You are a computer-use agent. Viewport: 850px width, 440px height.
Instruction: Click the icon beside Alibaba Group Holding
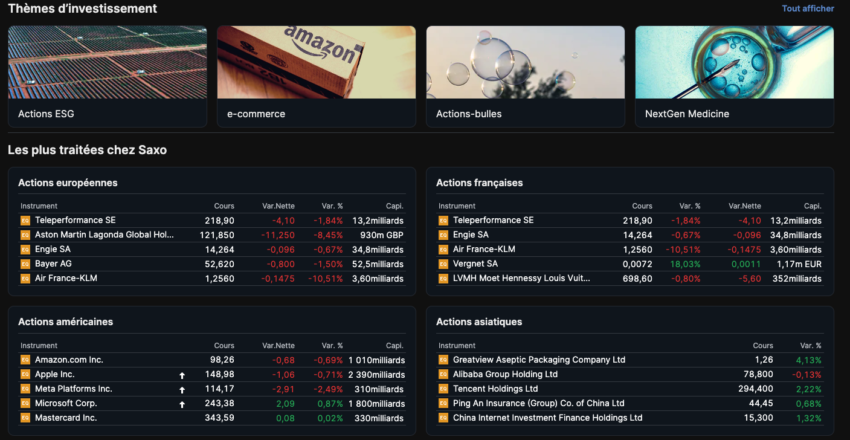pos(443,374)
